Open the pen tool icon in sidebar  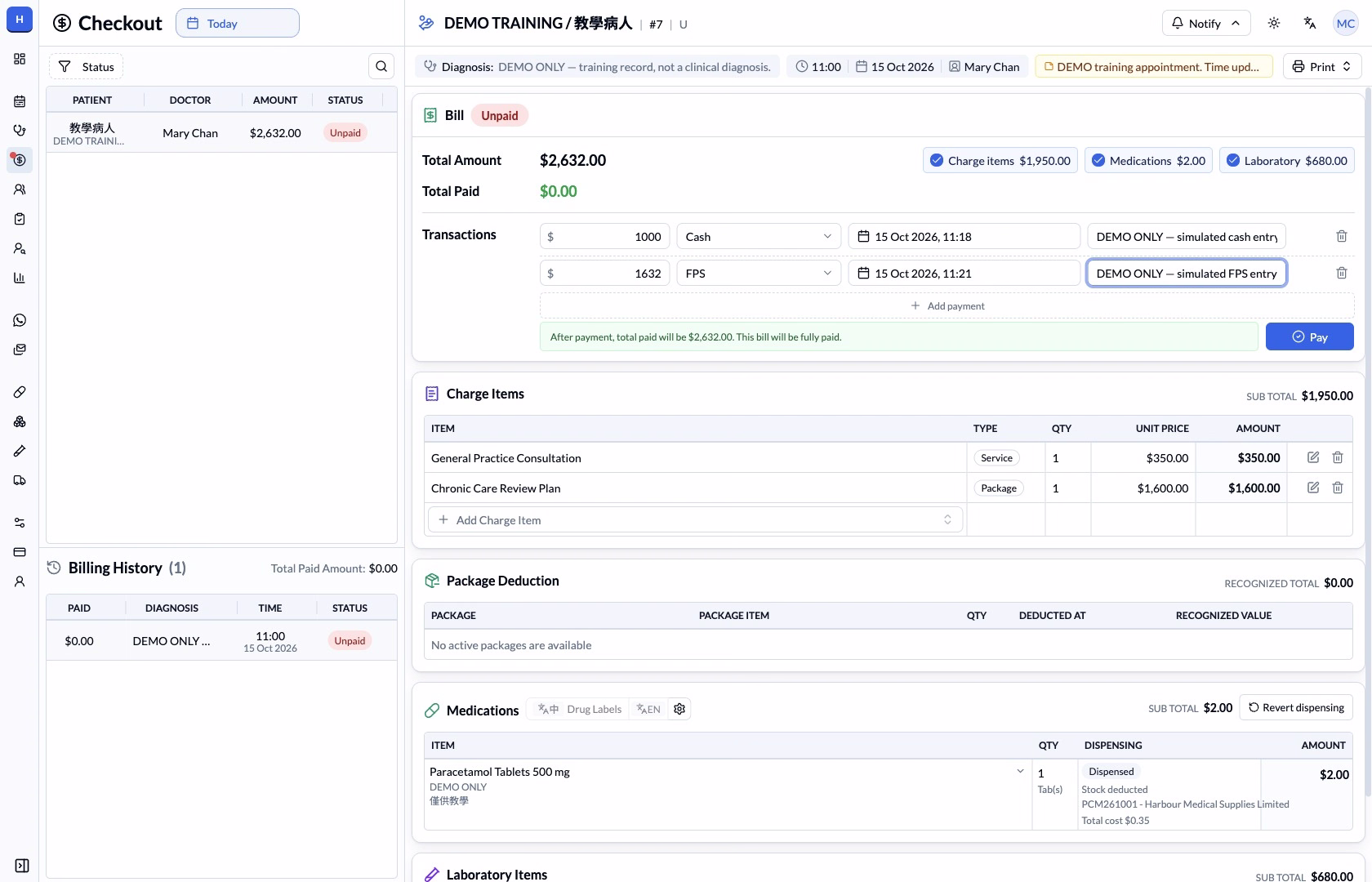point(20,451)
